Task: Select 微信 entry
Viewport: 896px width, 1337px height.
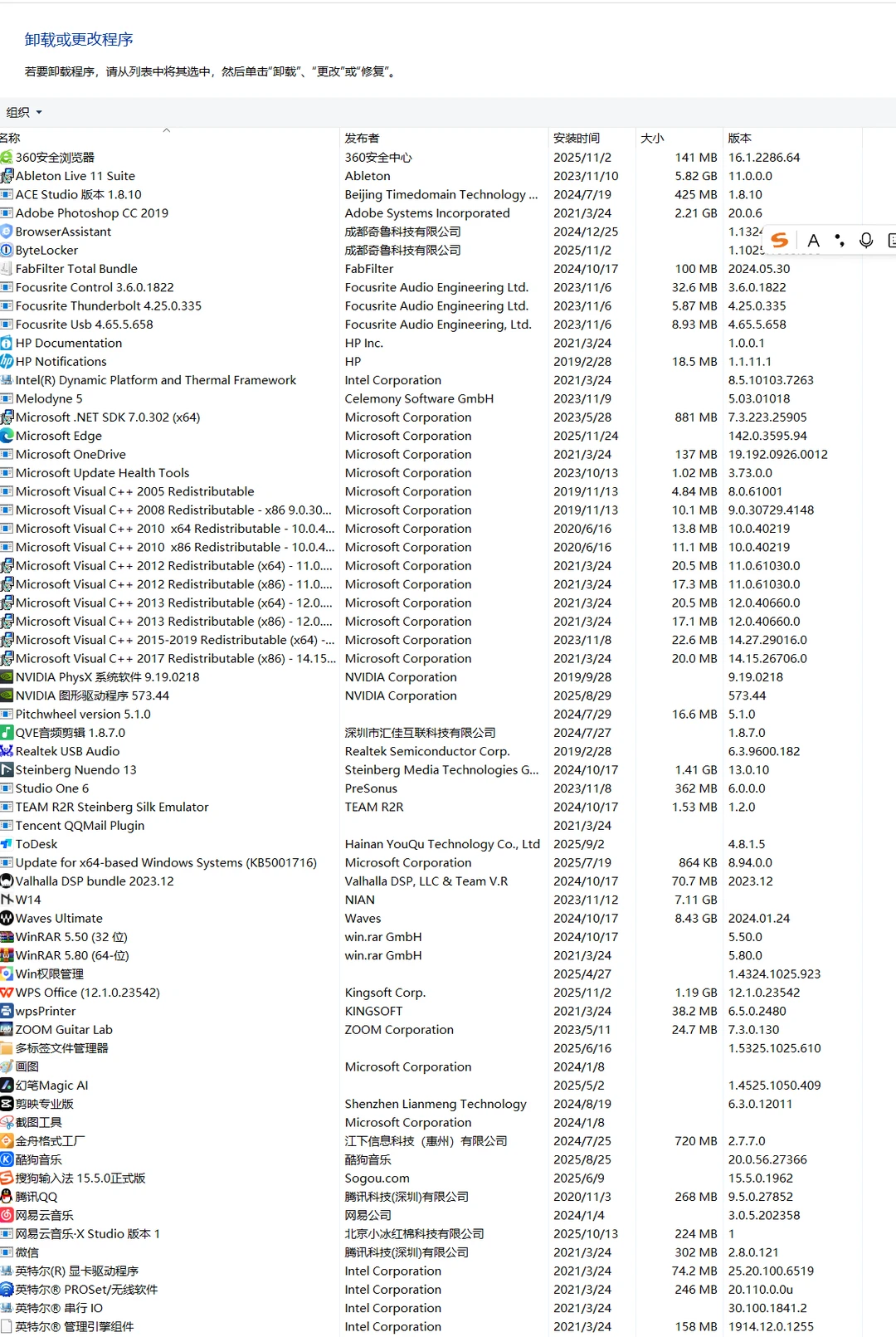Action: coord(431,1252)
